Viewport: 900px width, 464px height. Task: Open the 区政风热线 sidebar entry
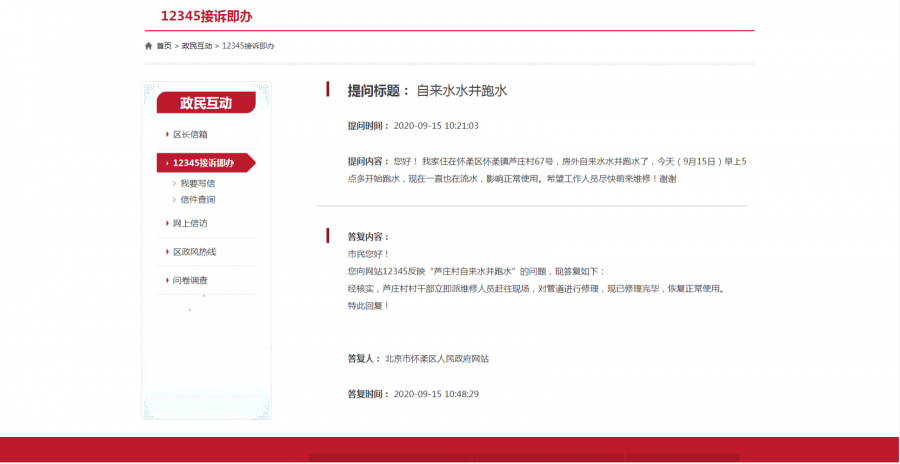(194, 252)
